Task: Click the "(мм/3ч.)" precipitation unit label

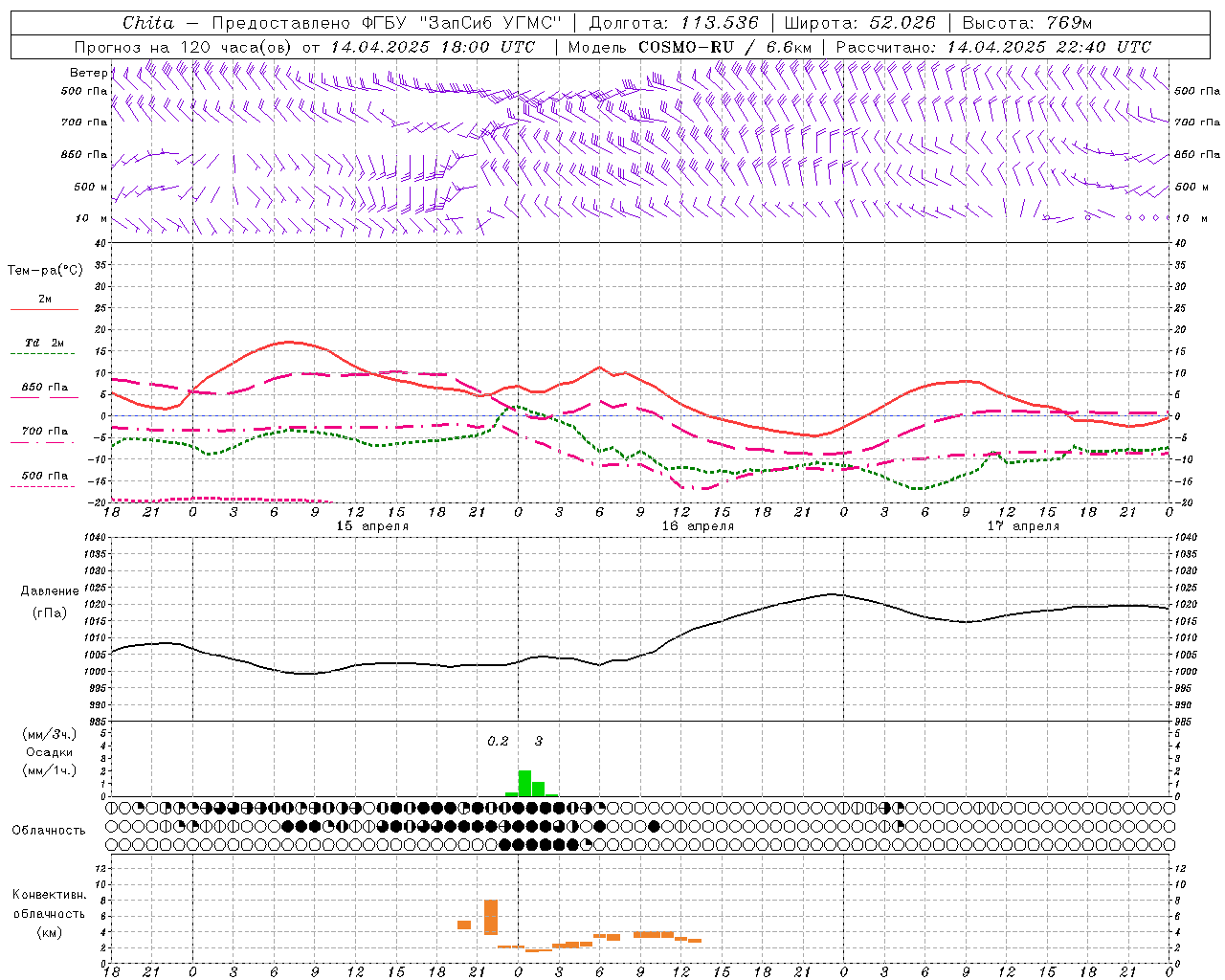Action: click(50, 735)
